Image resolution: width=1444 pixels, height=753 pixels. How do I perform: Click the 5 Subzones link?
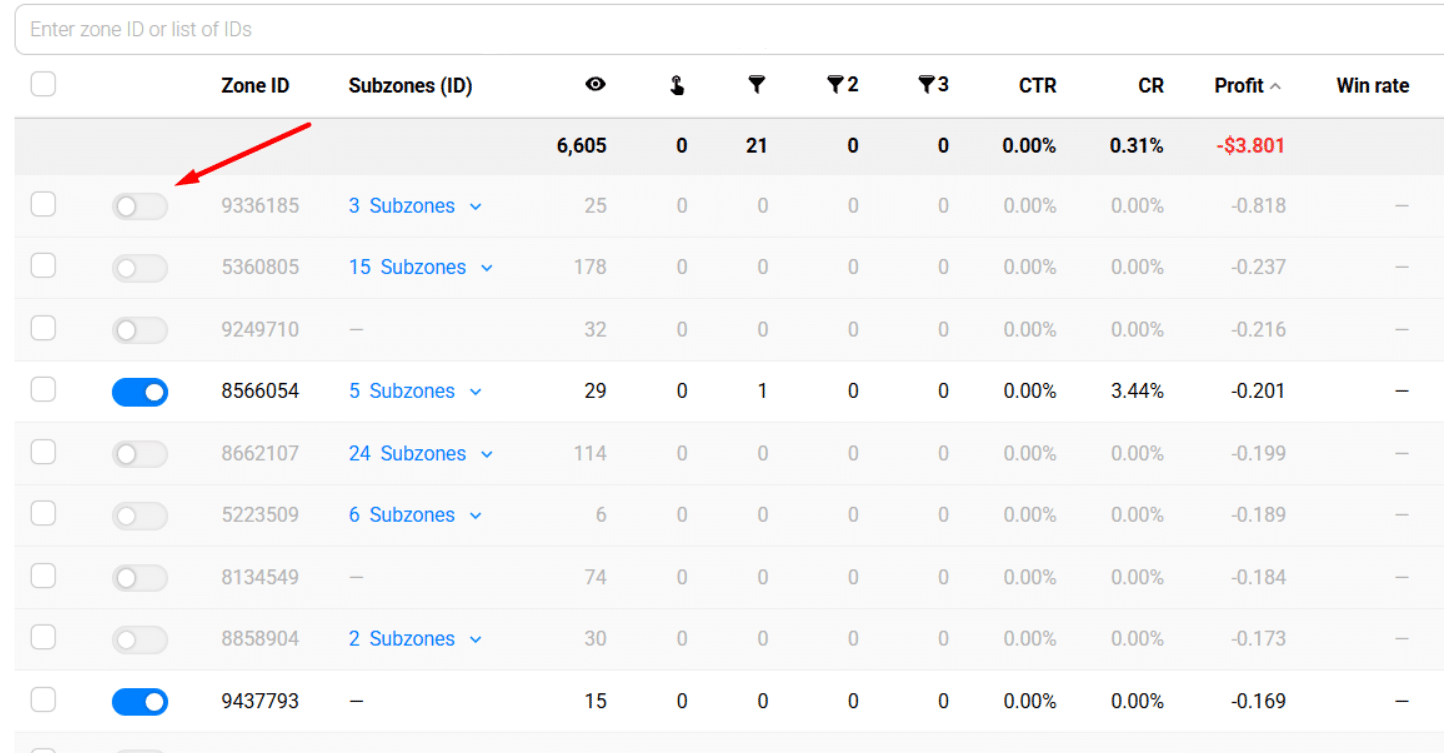click(402, 391)
